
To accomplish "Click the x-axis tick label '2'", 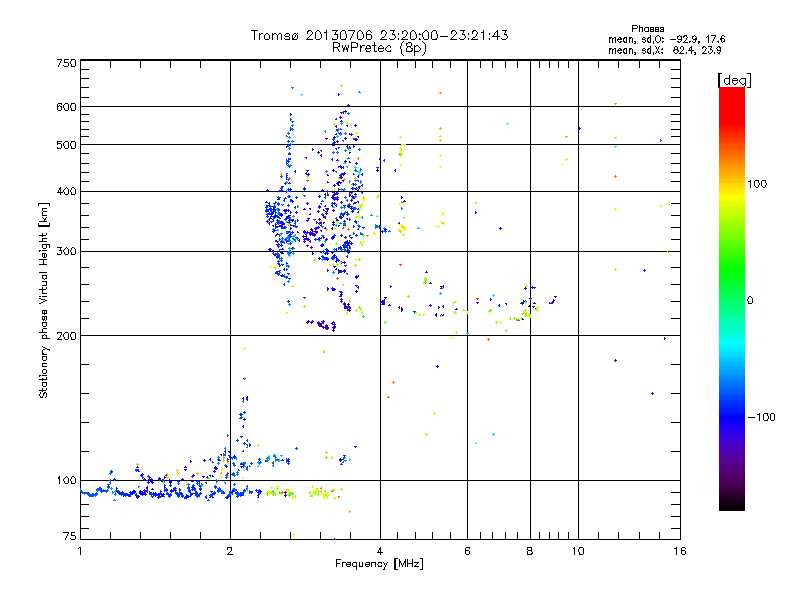I will [x=230, y=551].
